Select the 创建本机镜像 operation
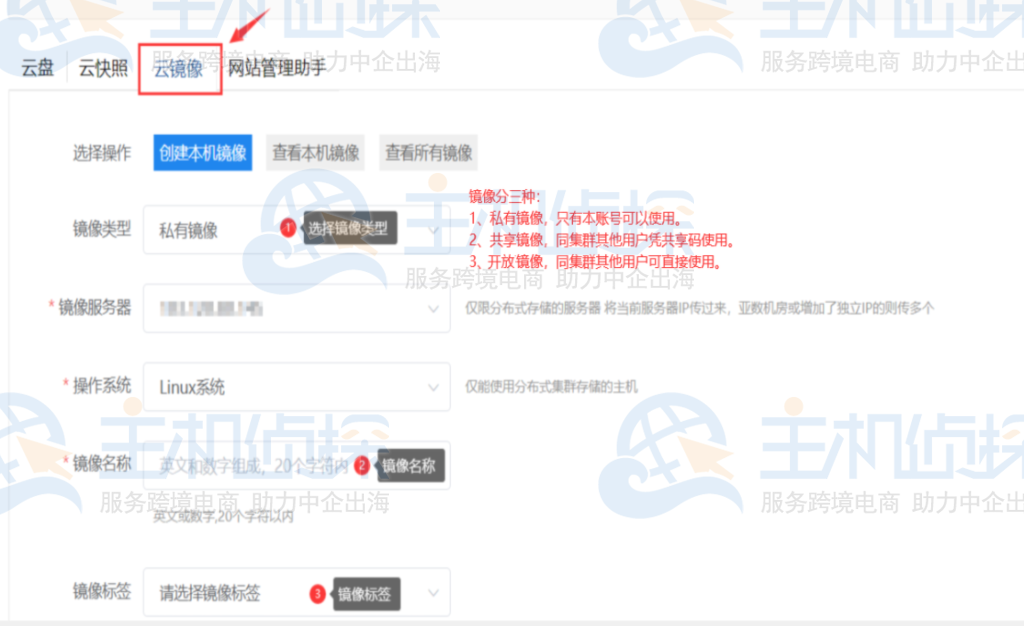The width and height of the screenshot is (1024, 626). (x=202, y=152)
